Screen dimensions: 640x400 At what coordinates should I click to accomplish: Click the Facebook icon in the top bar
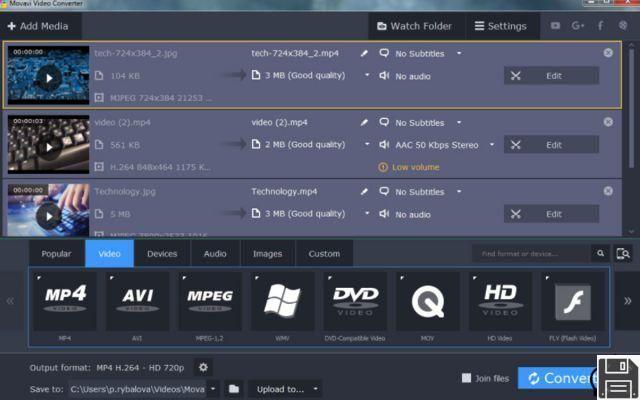pos(601,26)
